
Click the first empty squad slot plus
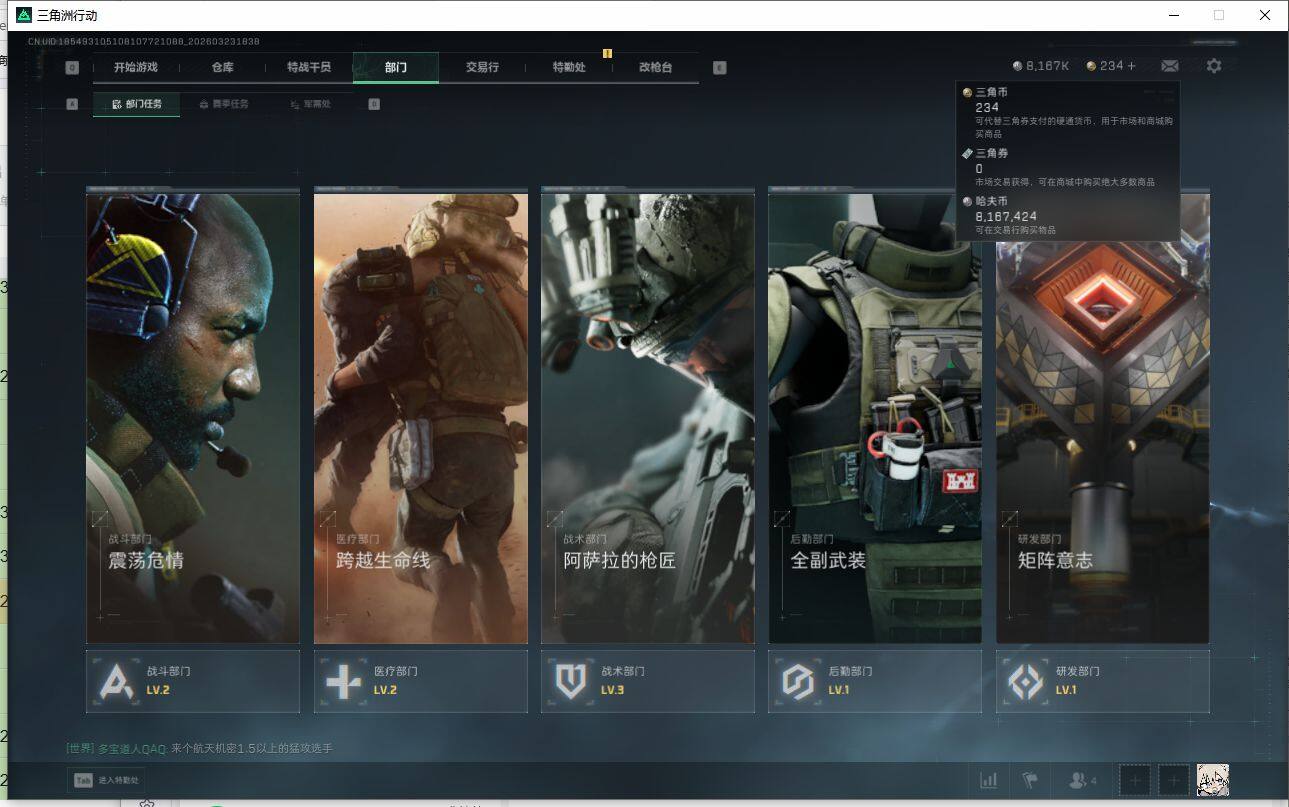tap(1135, 780)
